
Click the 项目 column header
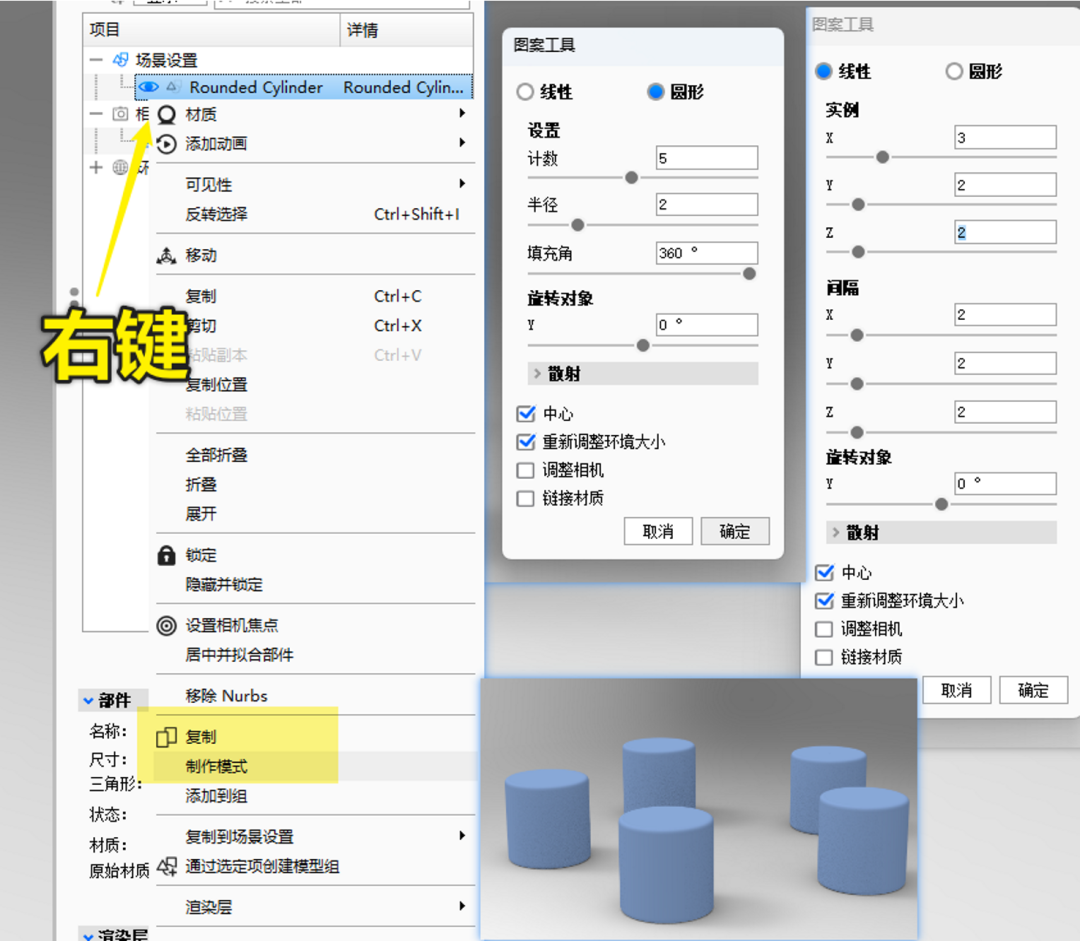pyautogui.click(x=211, y=30)
